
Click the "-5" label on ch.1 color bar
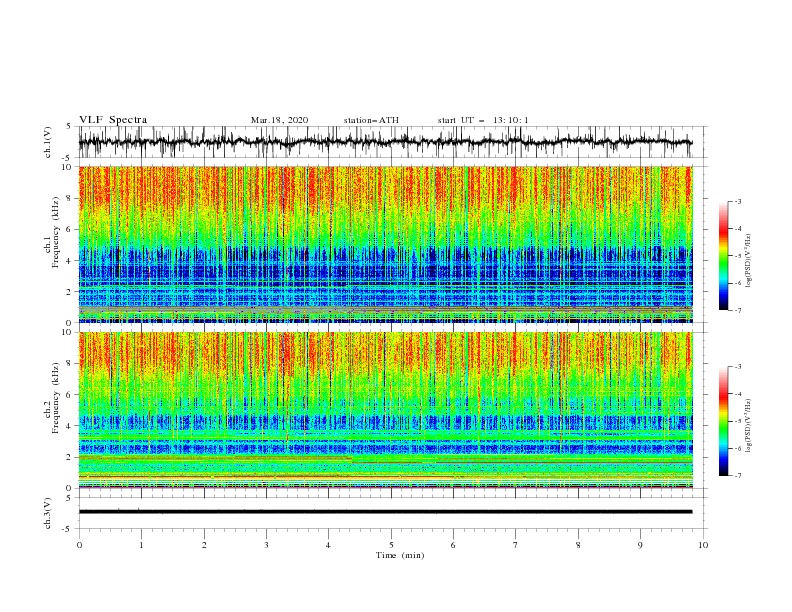point(737,256)
